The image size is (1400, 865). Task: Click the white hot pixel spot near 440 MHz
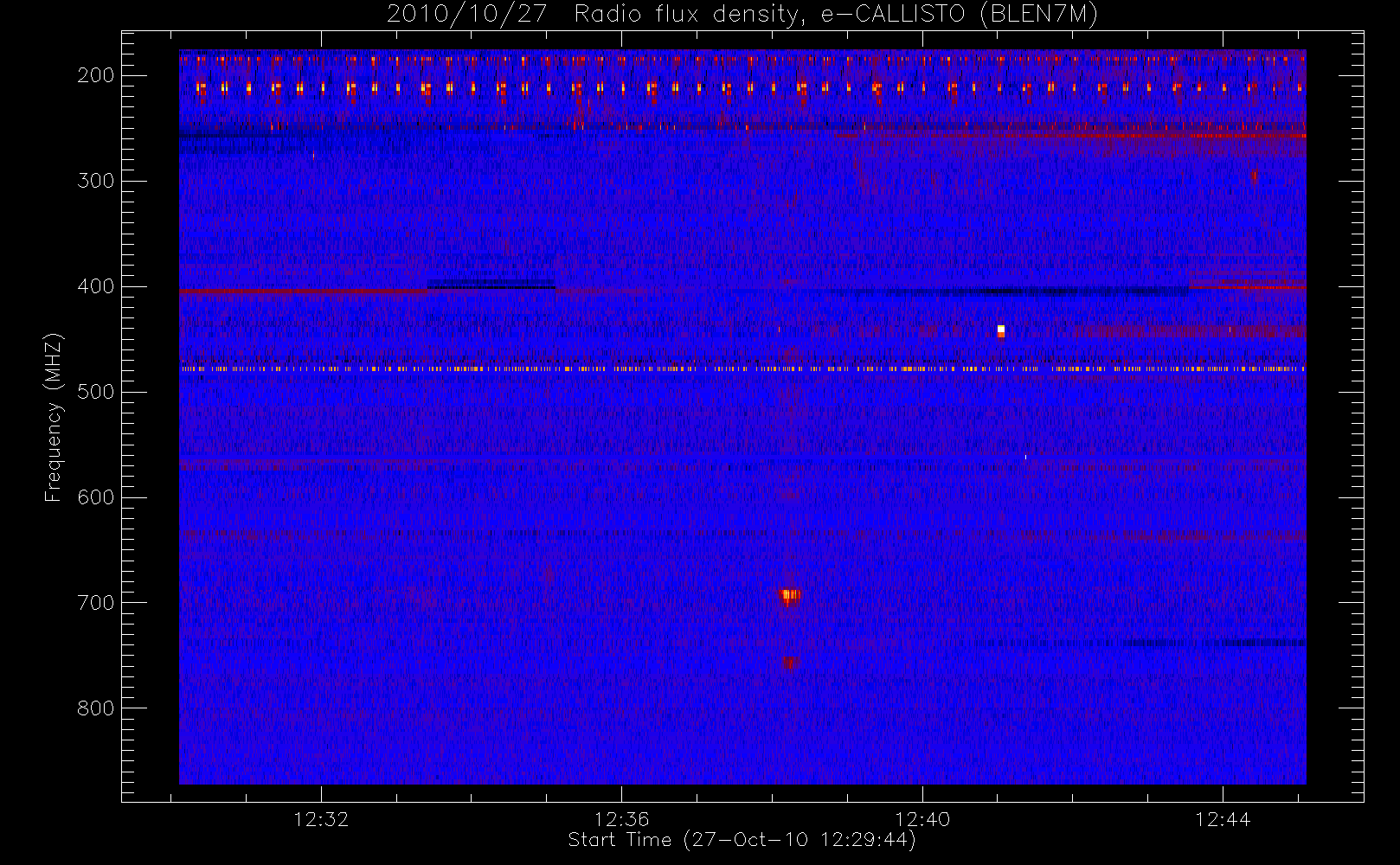1001,330
